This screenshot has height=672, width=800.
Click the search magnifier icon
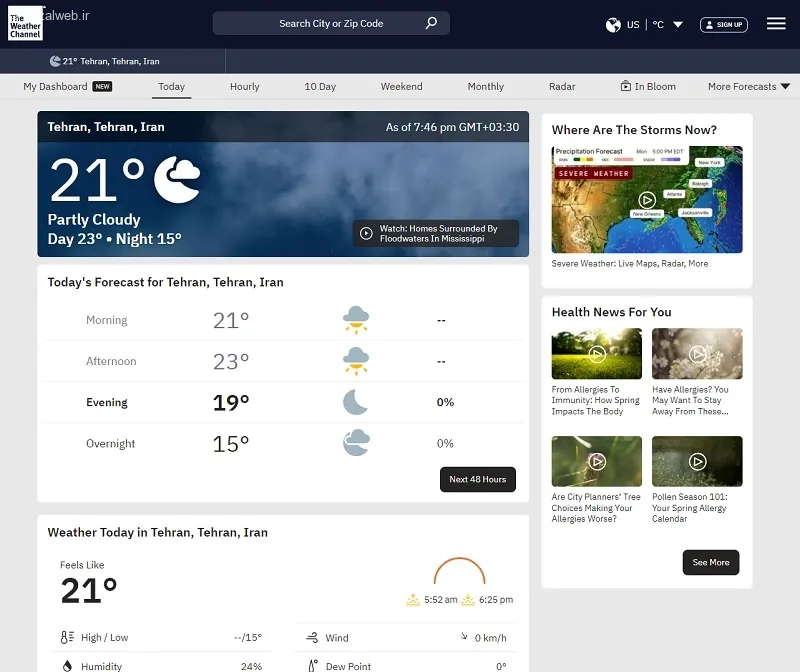point(431,23)
